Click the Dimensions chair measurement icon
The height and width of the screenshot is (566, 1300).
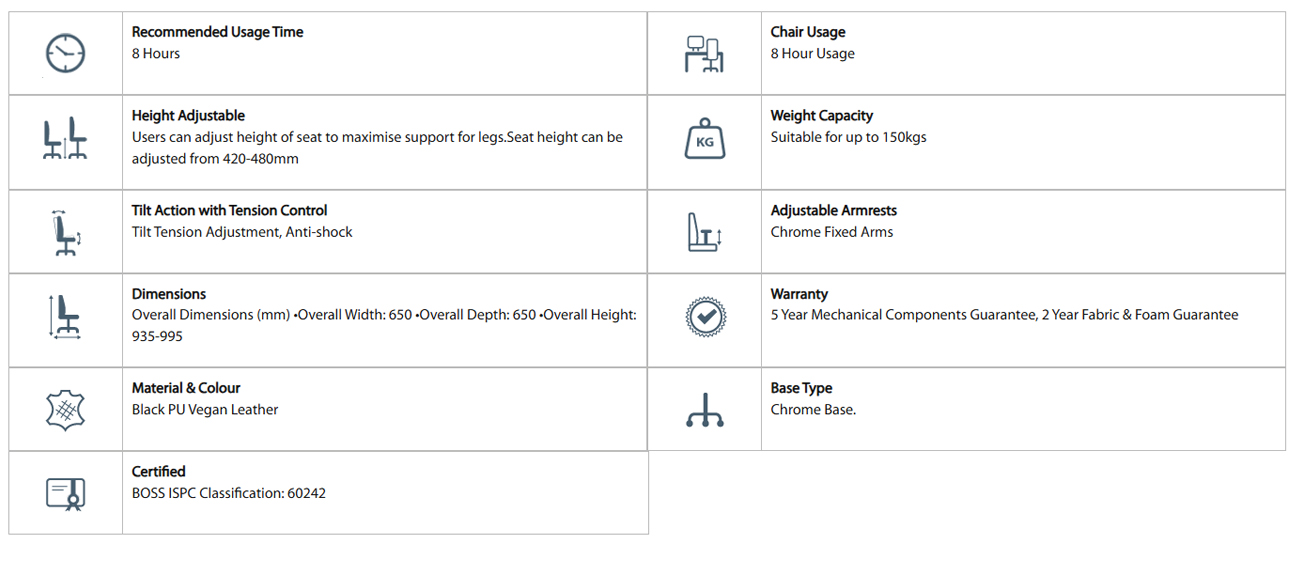[x=66, y=316]
